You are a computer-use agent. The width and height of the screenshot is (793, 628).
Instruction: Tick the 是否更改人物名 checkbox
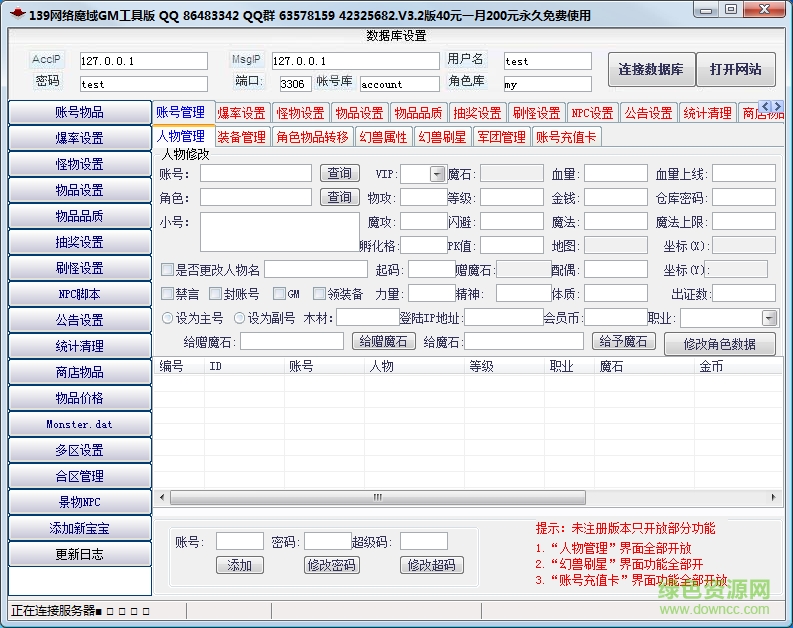click(167, 270)
